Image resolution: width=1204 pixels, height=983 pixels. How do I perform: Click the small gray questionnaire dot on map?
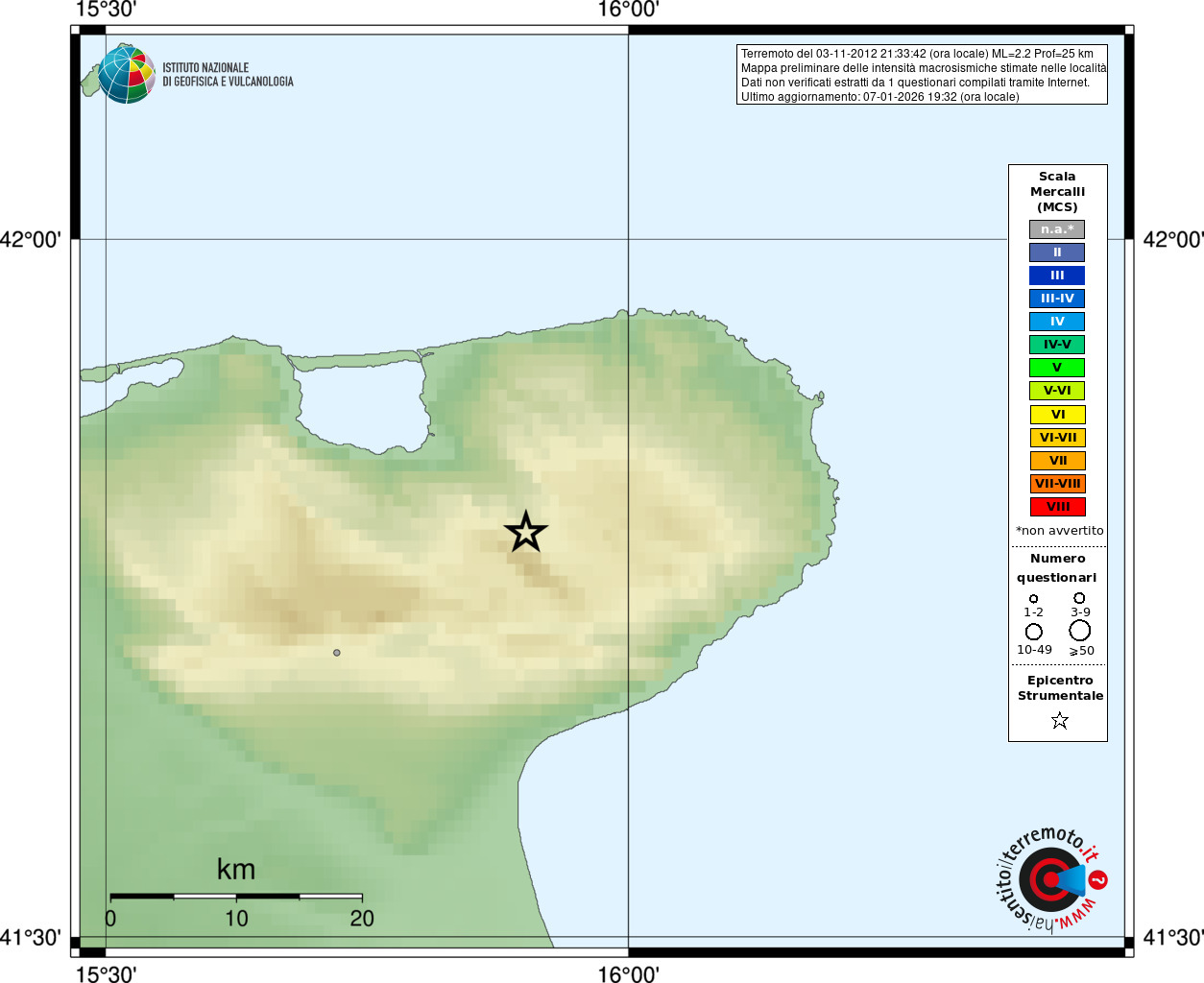pyautogui.click(x=337, y=653)
